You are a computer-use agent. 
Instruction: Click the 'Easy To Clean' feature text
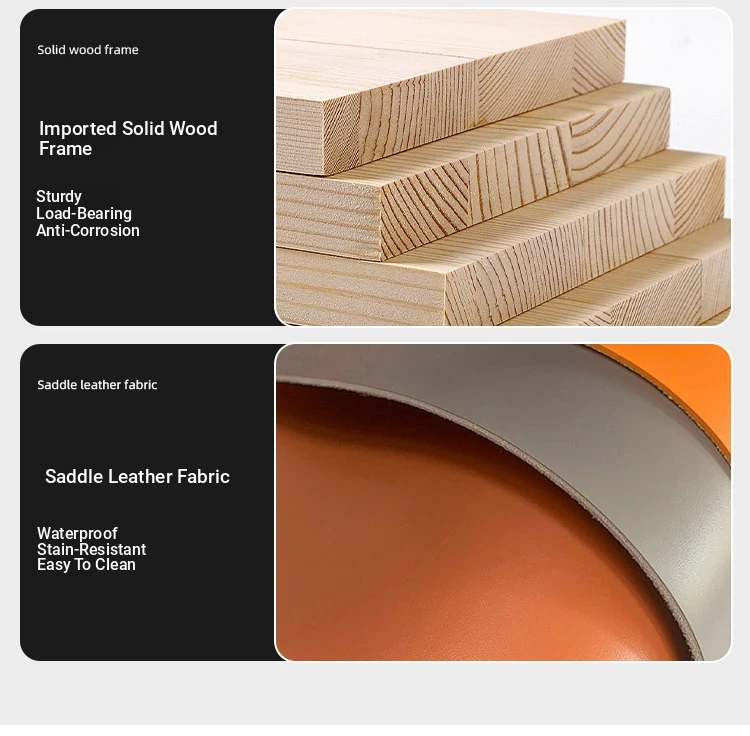click(x=86, y=565)
